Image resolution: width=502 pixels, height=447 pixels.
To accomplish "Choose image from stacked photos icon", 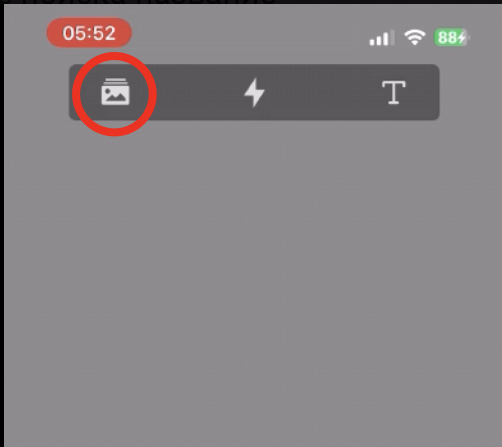I will pyautogui.click(x=115, y=92).
